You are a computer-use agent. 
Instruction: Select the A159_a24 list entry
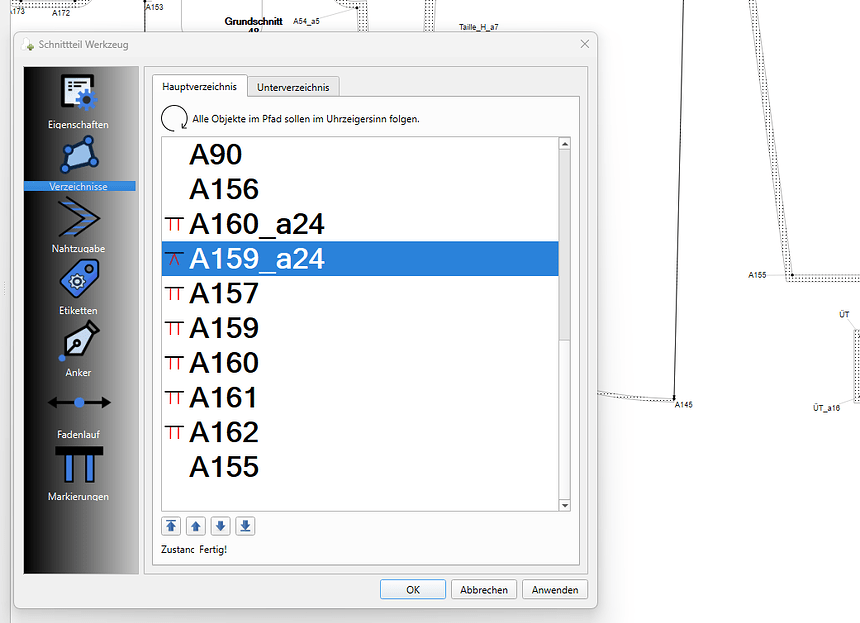pyautogui.click(x=360, y=258)
